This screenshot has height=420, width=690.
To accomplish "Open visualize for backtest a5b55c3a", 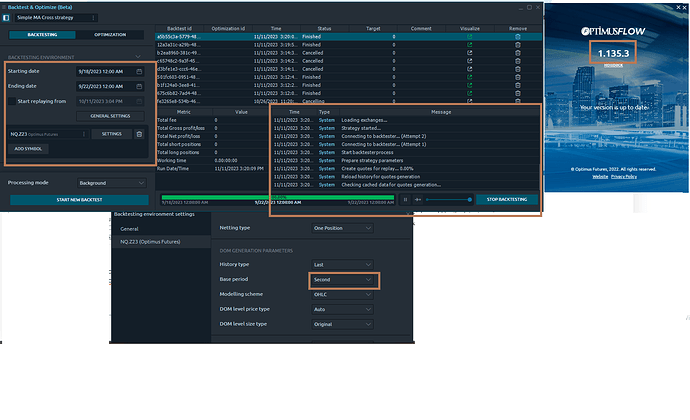I will pyautogui.click(x=470, y=37).
